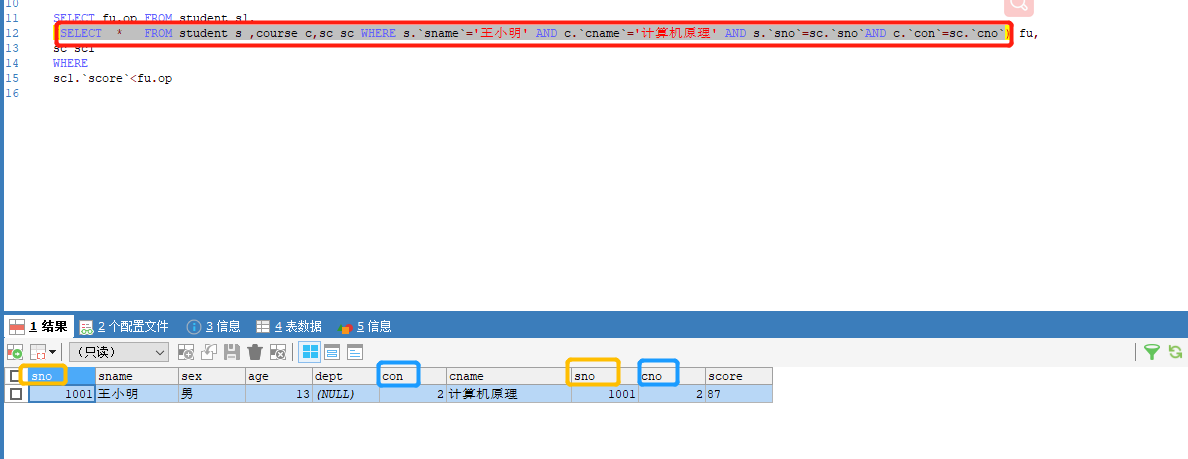
Task: Click line number 16 in the editor gutter
Action: tap(11, 94)
